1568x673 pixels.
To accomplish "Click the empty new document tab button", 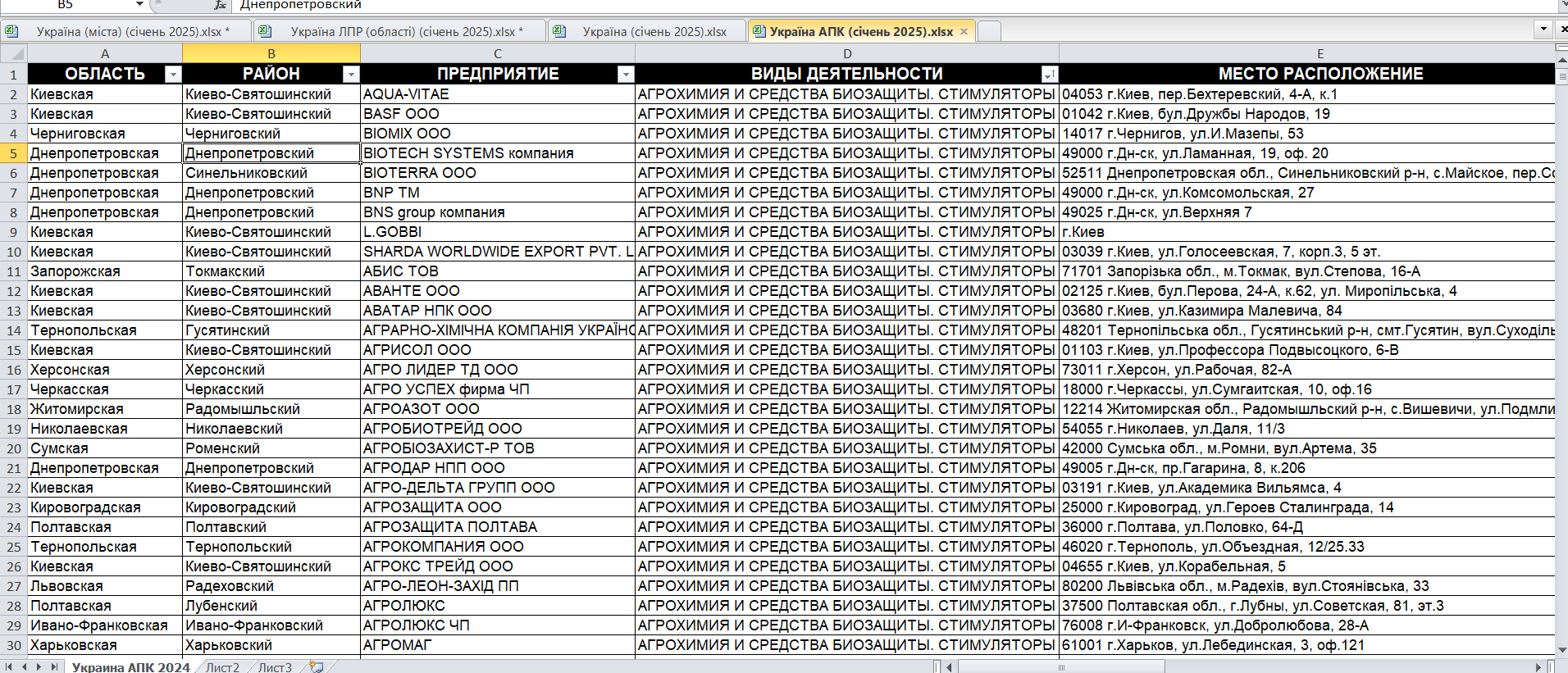I will click(x=989, y=32).
